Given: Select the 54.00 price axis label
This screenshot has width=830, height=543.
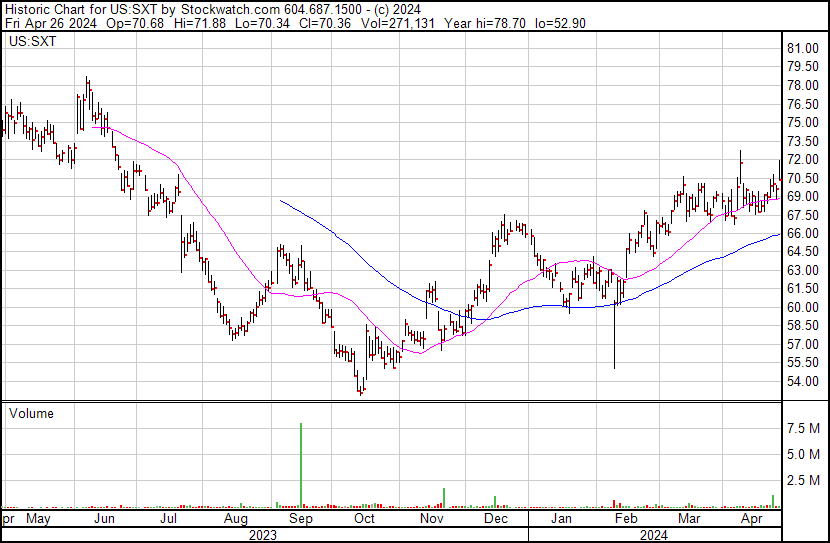Looking at the screenshot, I should point(803,381).
